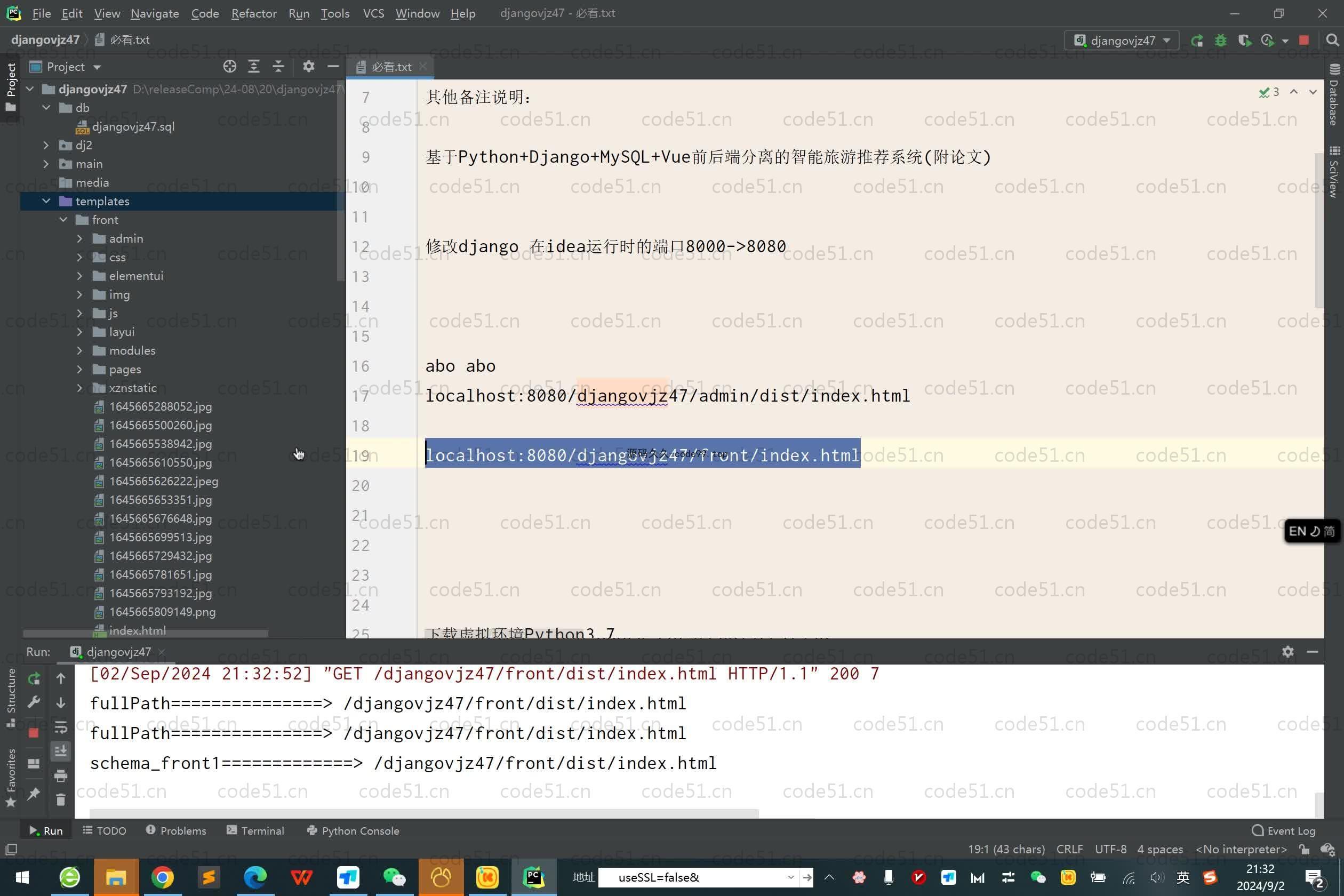Click editor vertical scrollbar
Screen dimensions: 1344x896
[x=1319, y=230]
